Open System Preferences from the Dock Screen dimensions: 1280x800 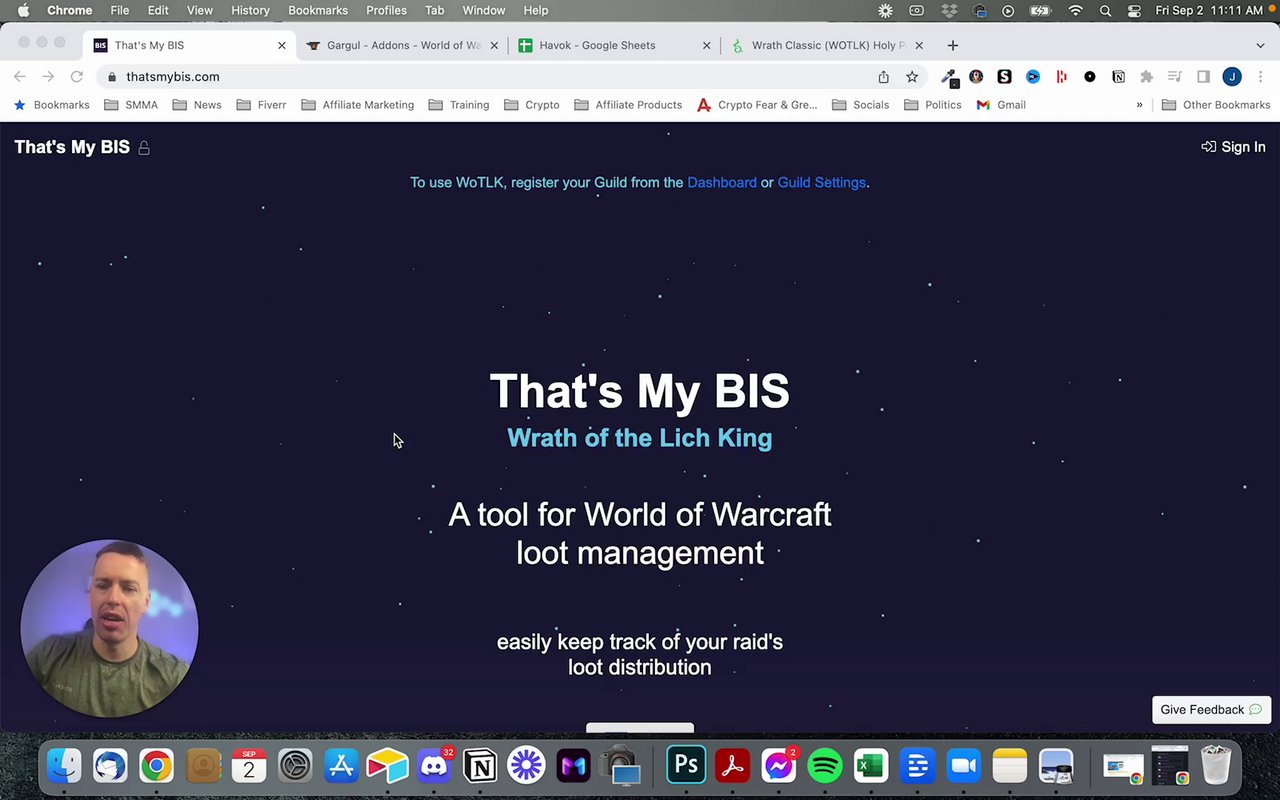coord(295,767)
